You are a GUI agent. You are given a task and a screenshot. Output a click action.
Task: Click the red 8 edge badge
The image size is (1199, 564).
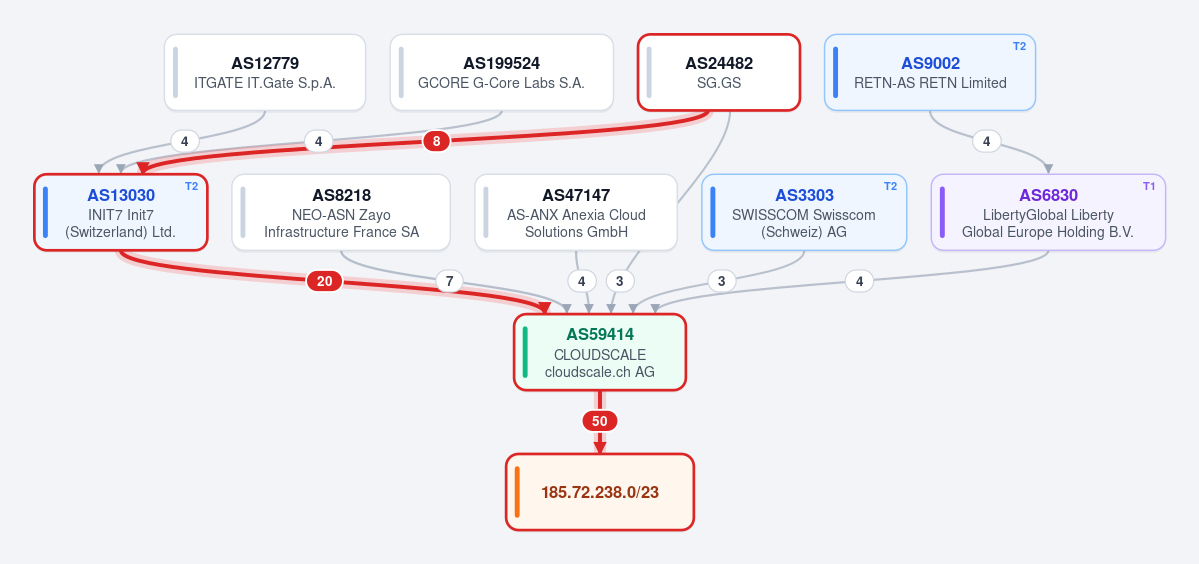(x=436, y=141)
